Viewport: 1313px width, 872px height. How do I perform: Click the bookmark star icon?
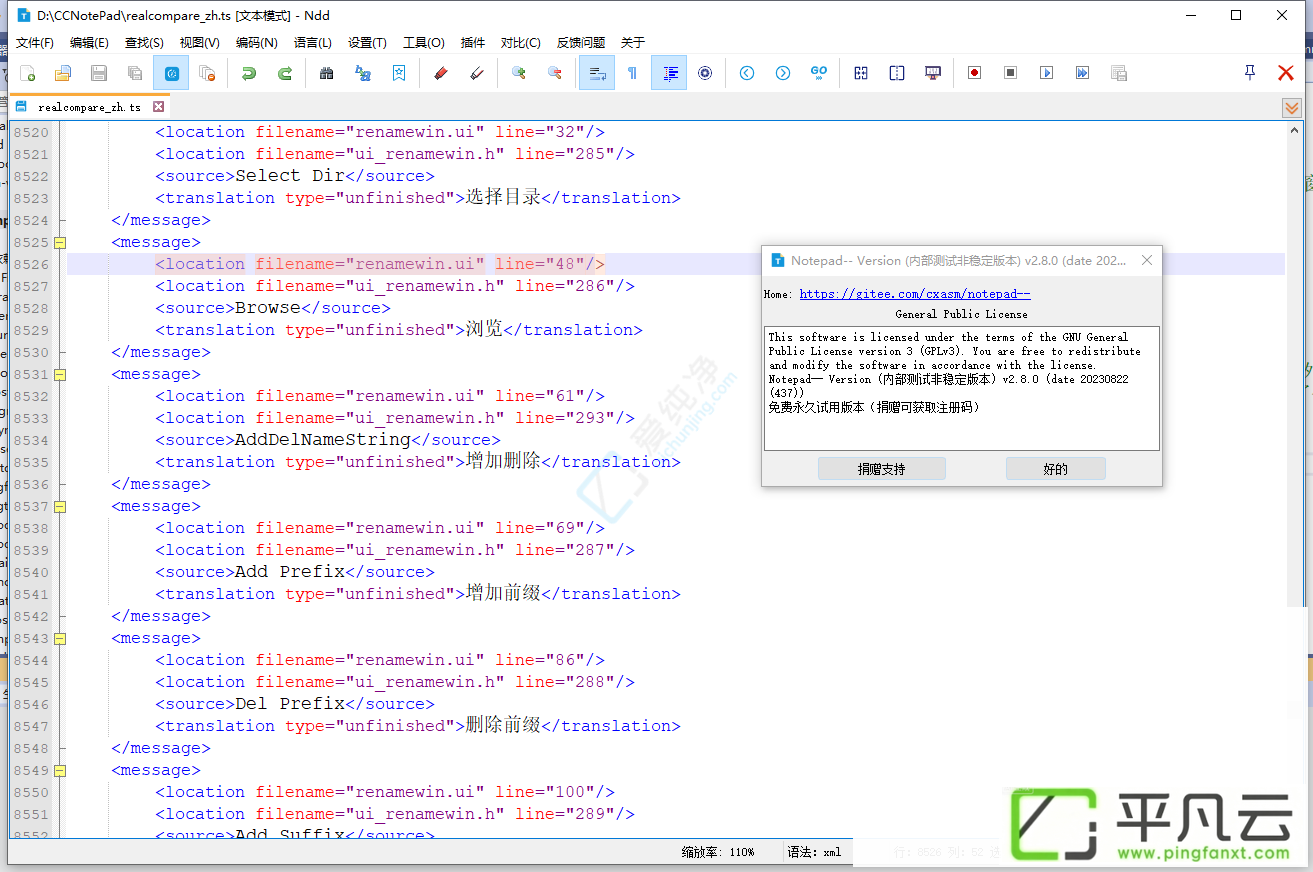pyautogui.click(x=399, y=73)
